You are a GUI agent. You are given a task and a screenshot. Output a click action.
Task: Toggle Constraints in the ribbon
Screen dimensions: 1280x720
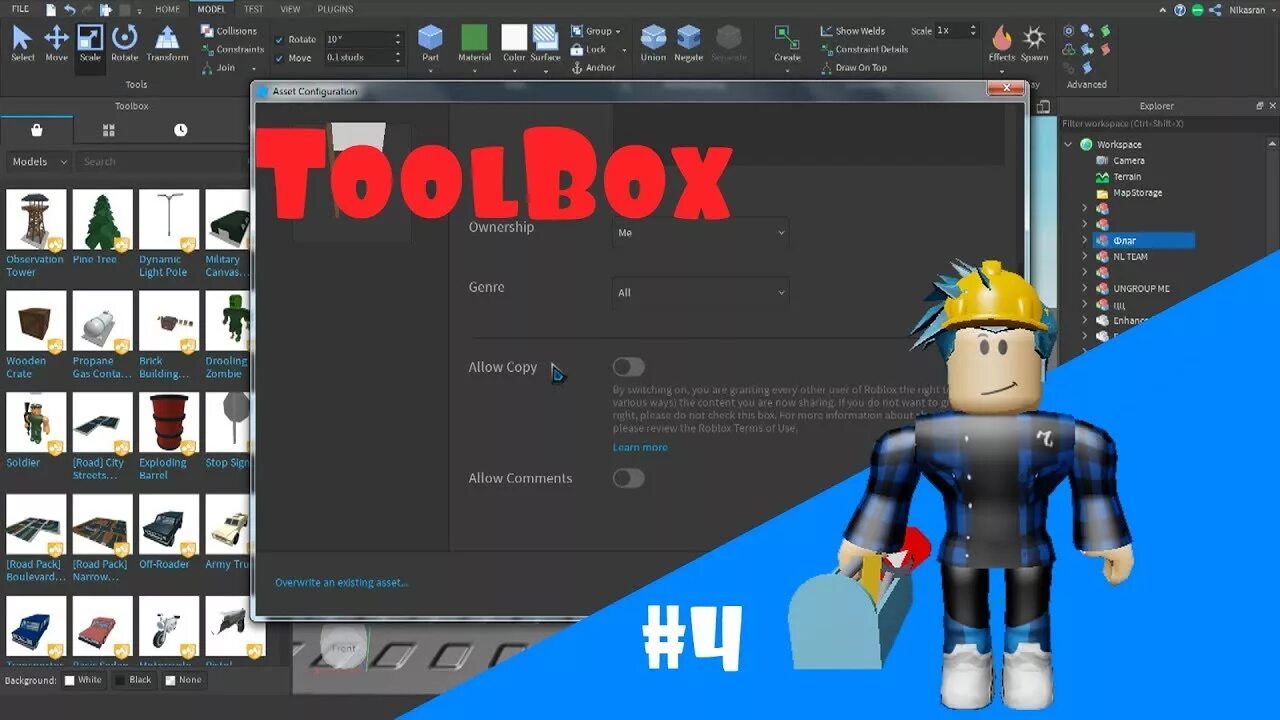click(x=232, y=49)
